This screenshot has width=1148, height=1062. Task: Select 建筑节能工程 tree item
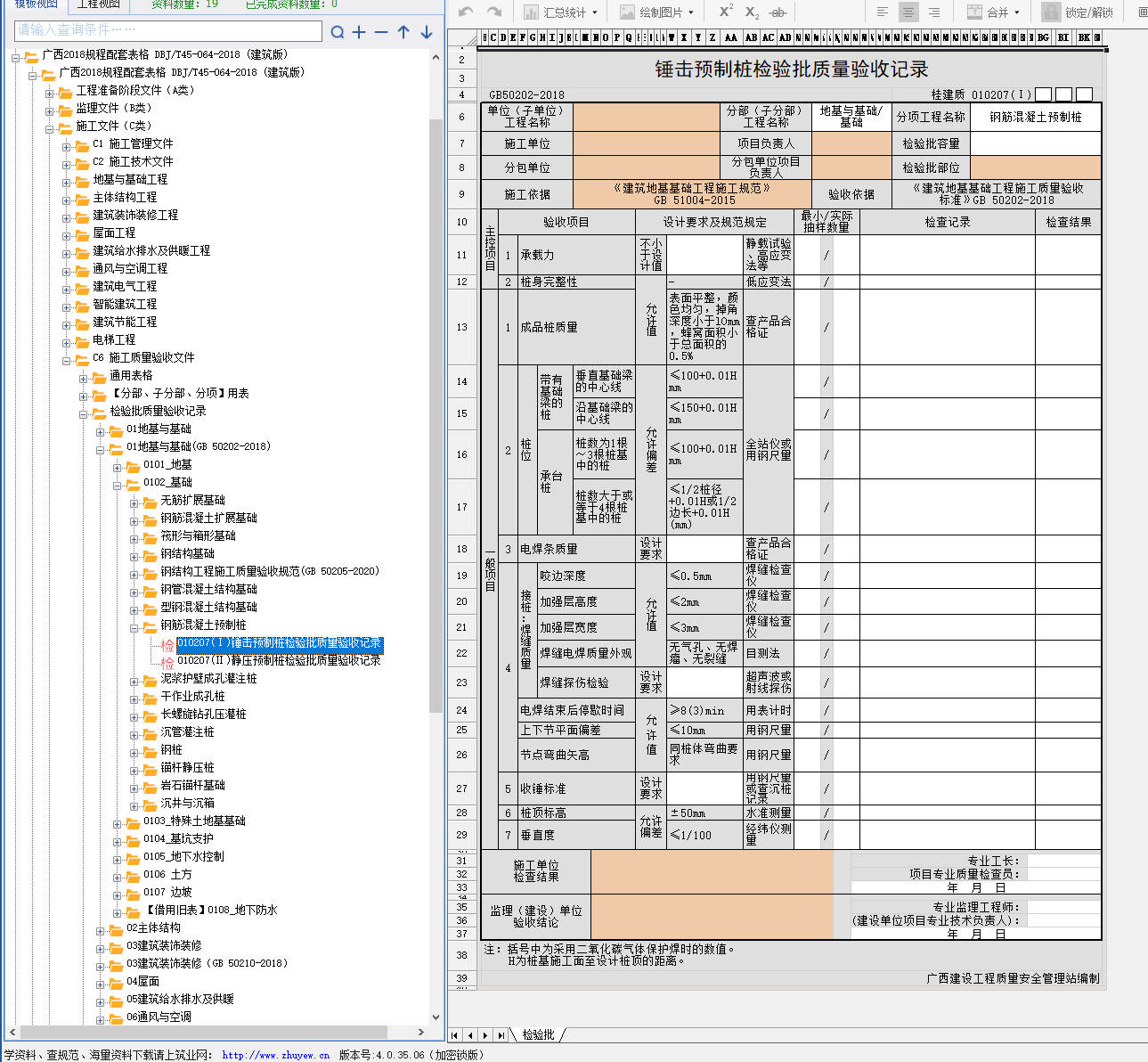125,323
